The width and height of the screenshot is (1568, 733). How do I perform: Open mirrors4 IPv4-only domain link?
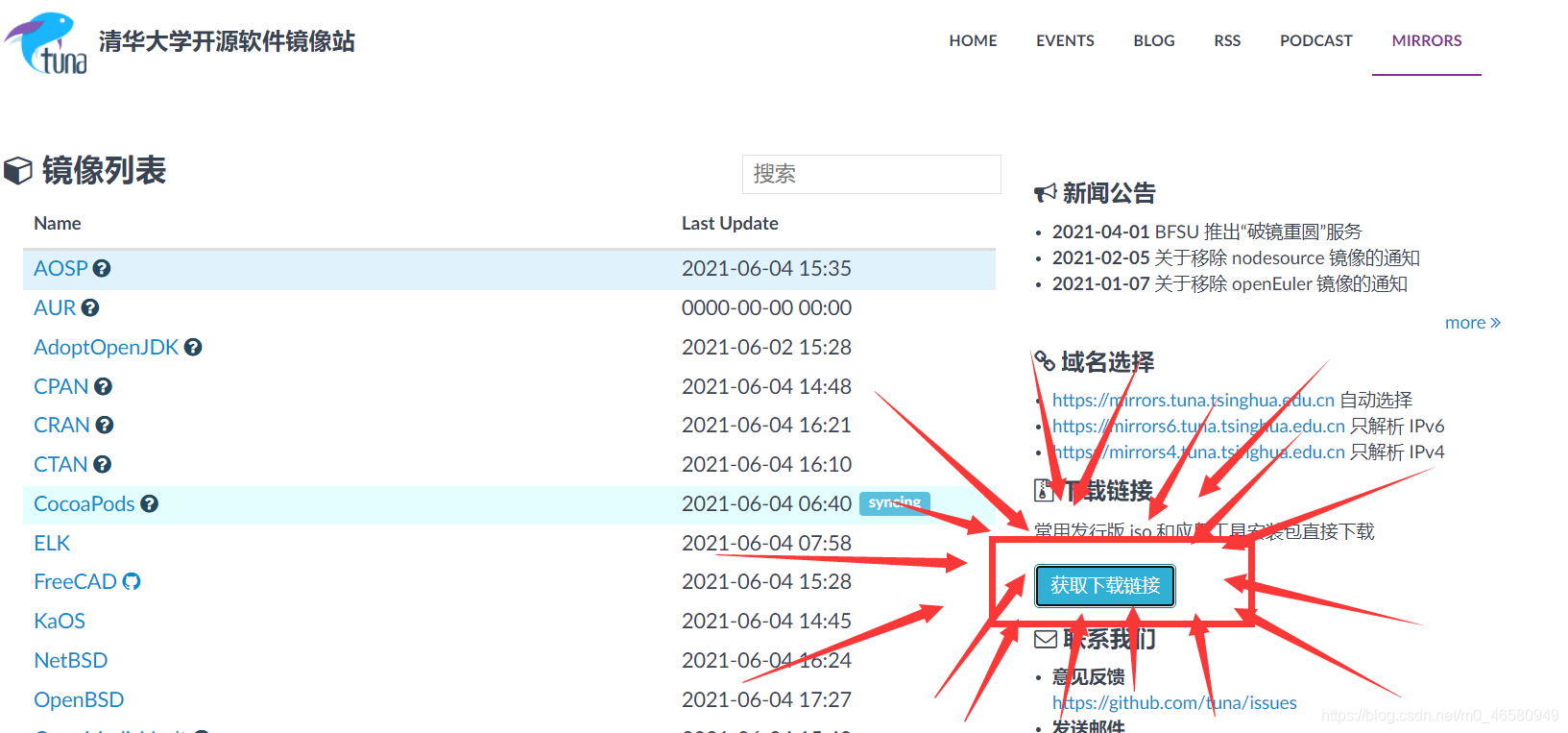click(x=1198, y=452)
